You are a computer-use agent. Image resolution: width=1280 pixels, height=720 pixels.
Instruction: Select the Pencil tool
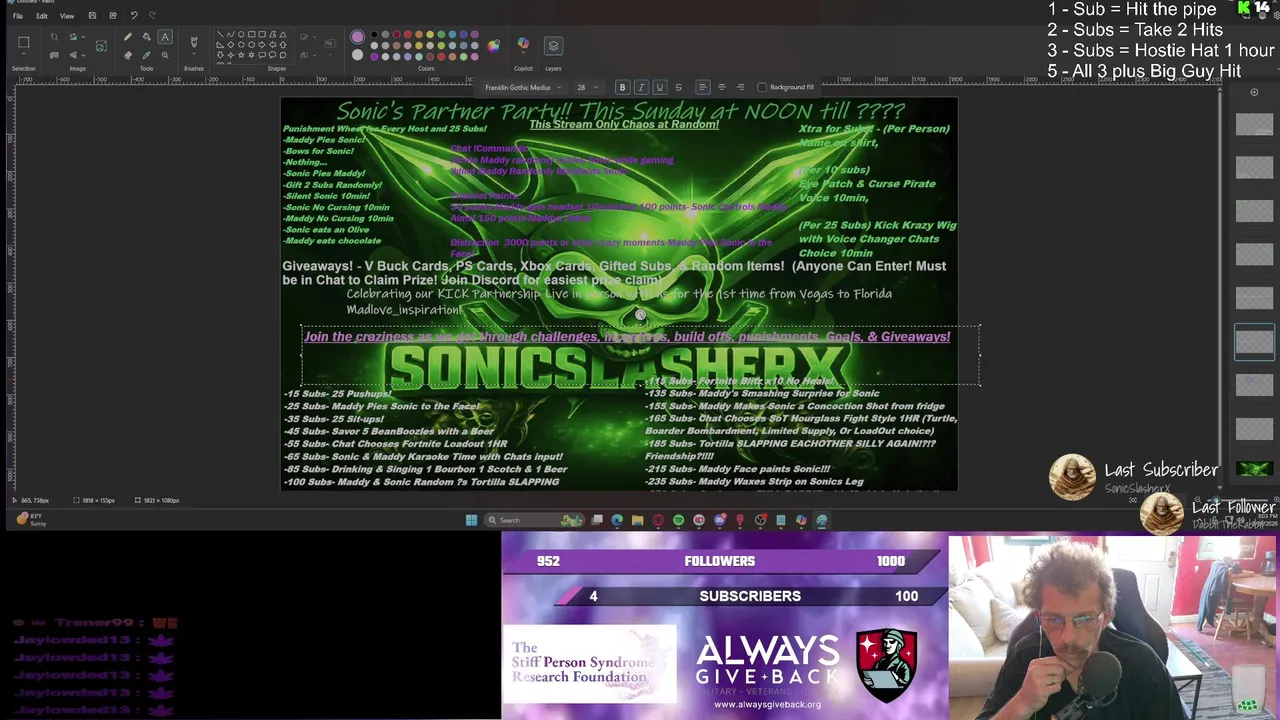(x=128, y=37)
